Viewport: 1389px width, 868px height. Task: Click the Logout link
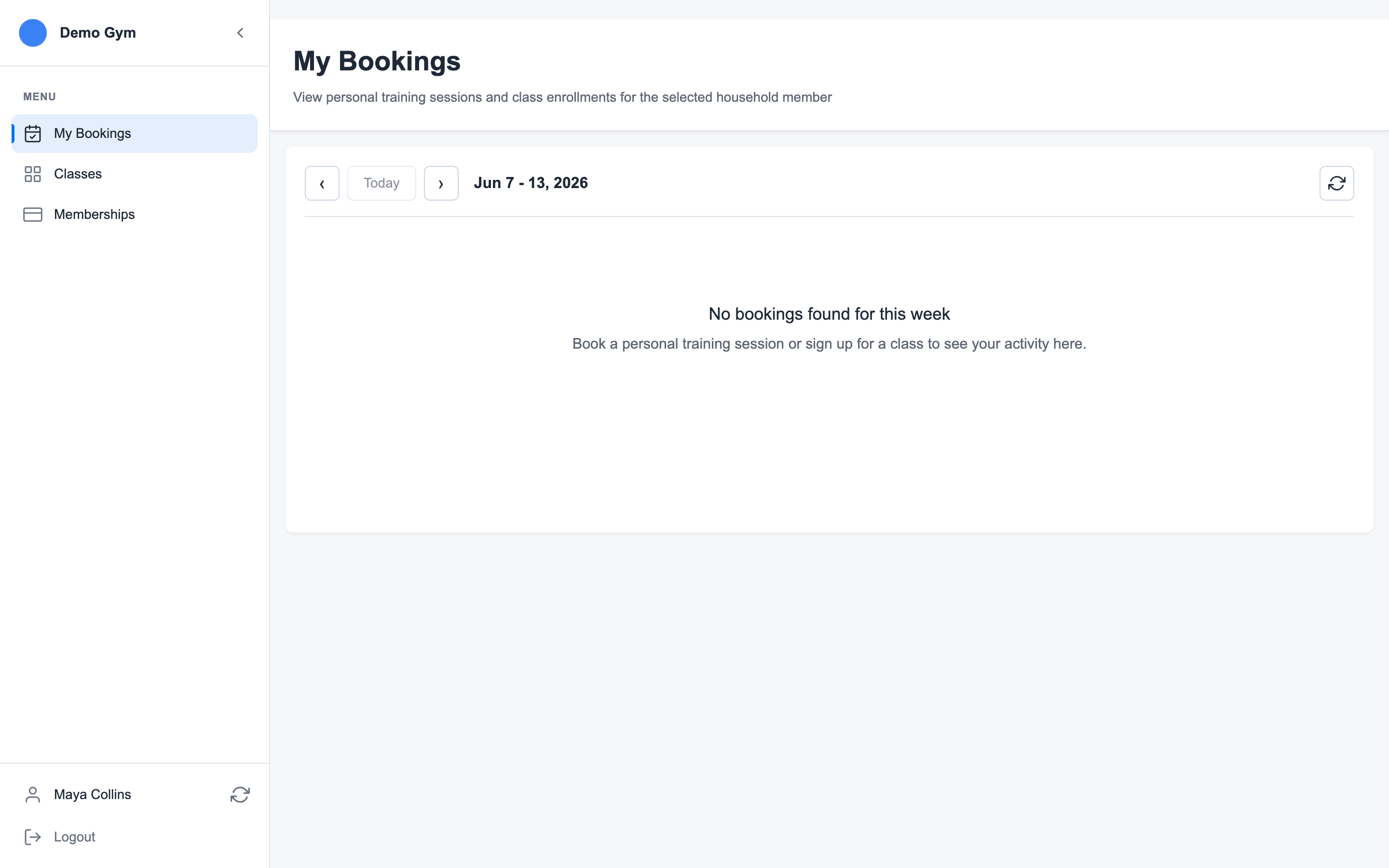point(75,837)
